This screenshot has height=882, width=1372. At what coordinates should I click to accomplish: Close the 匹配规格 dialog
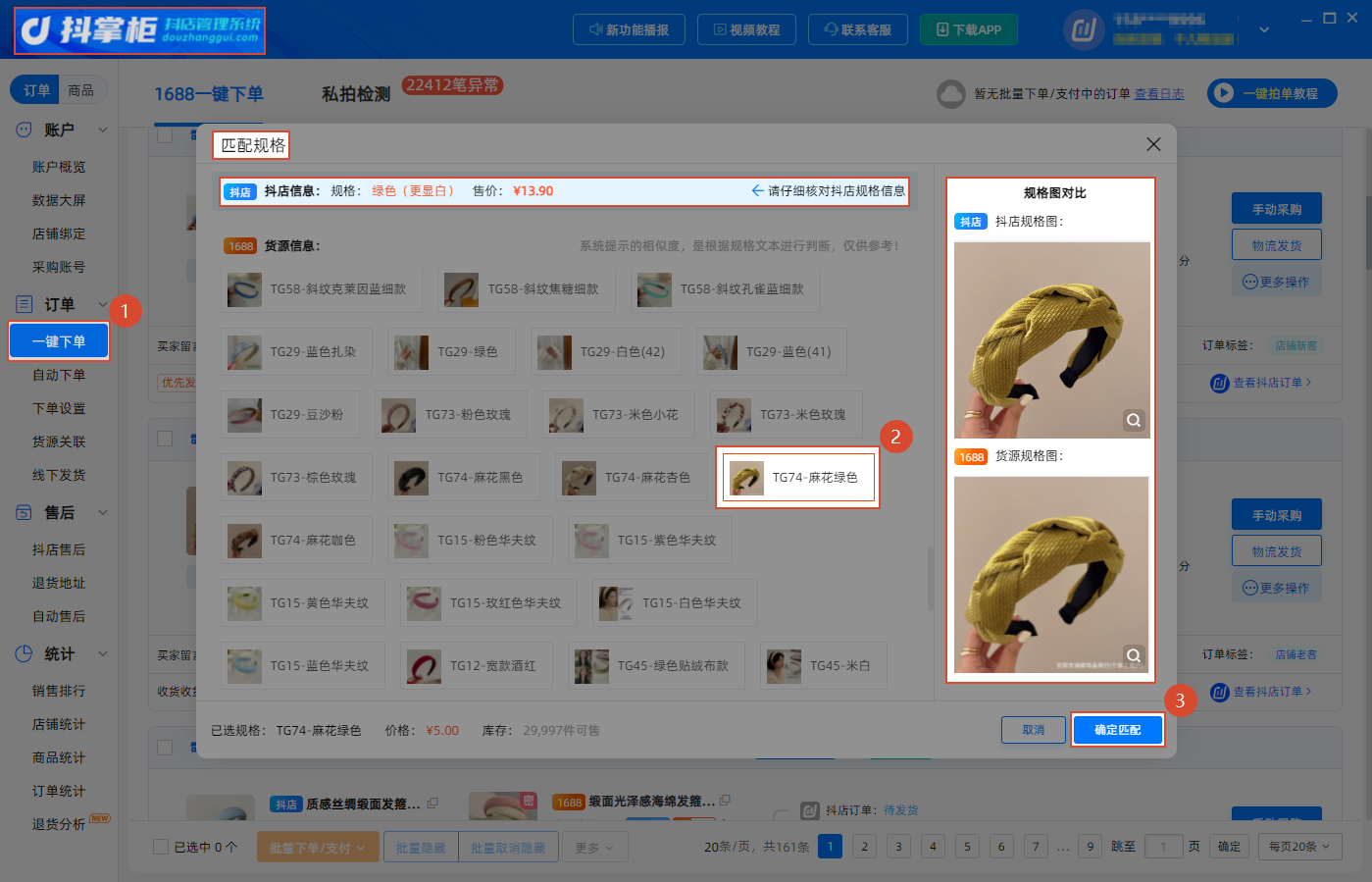pos(1153,144)
